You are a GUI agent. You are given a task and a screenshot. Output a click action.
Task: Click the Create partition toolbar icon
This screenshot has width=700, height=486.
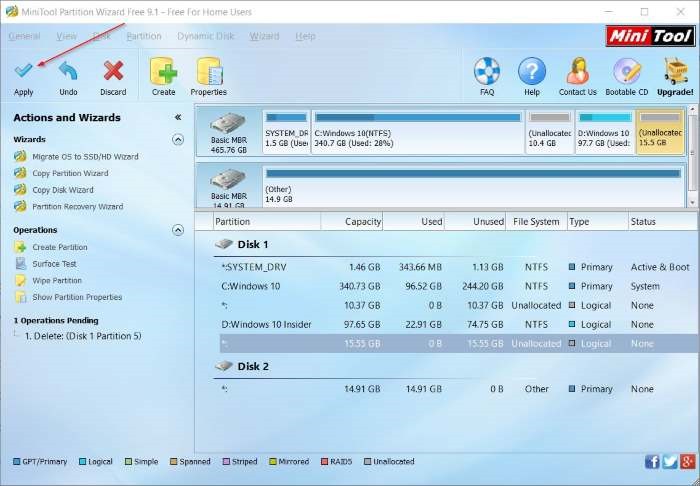click(x=163, y=71)
